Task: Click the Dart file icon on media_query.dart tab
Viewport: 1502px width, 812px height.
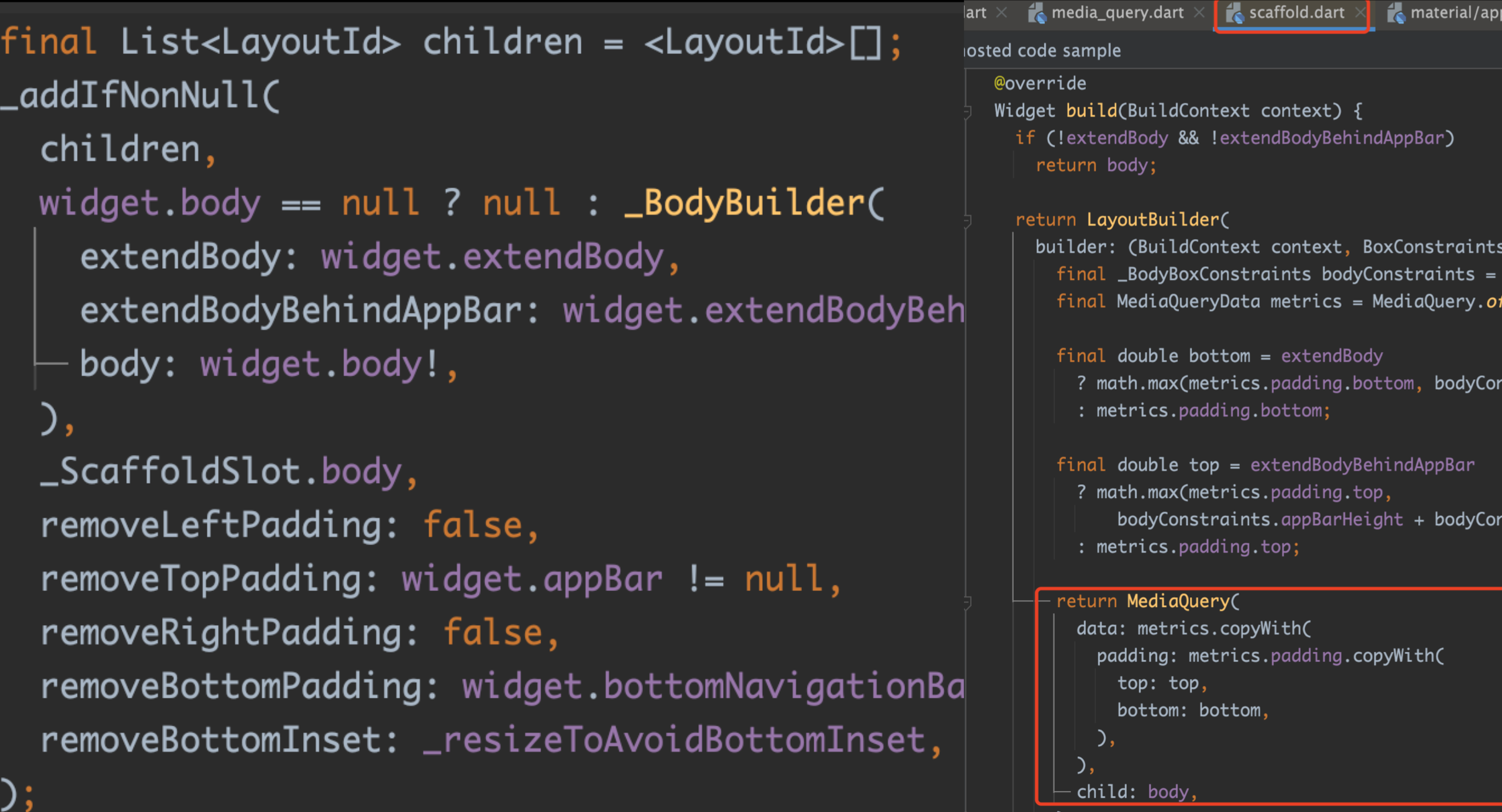Action: (x=1037, y=14)
